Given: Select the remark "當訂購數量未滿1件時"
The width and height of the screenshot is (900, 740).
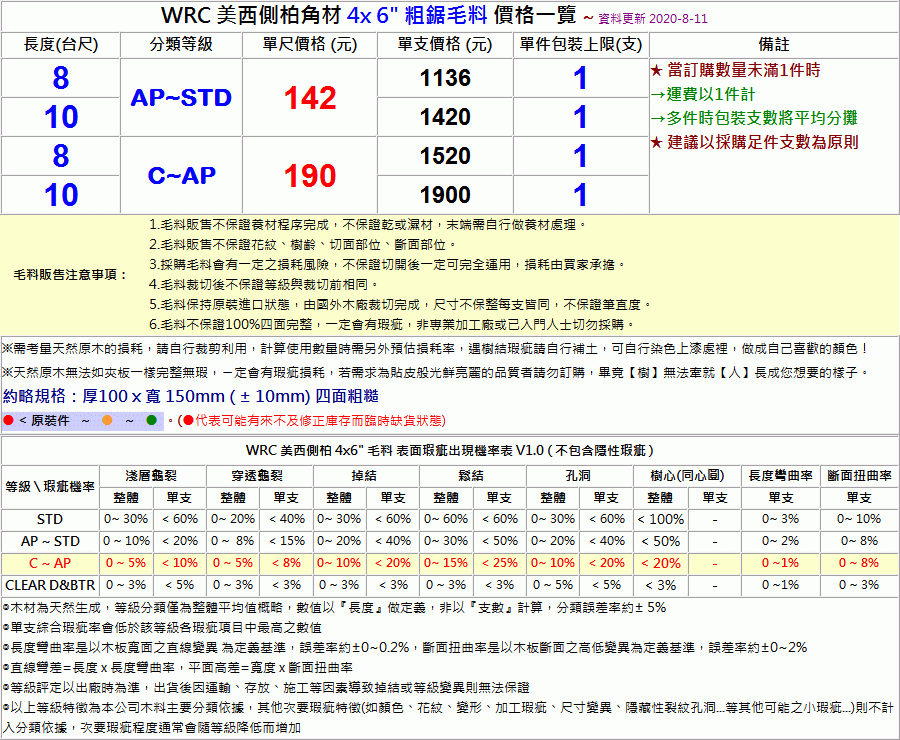Looking at the screenshot, I should [744, 70].
